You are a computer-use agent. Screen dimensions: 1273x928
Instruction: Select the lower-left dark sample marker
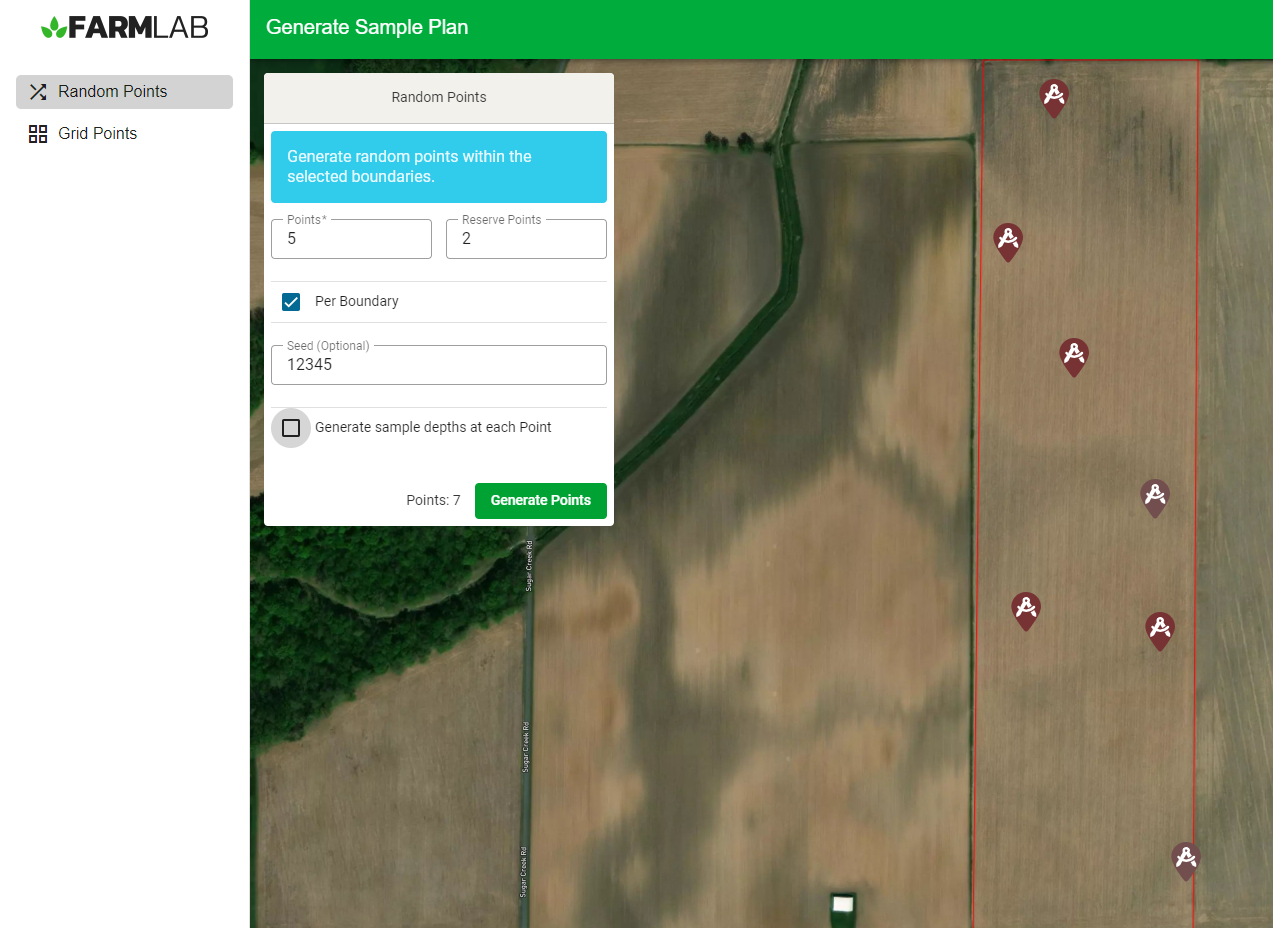1025,610
